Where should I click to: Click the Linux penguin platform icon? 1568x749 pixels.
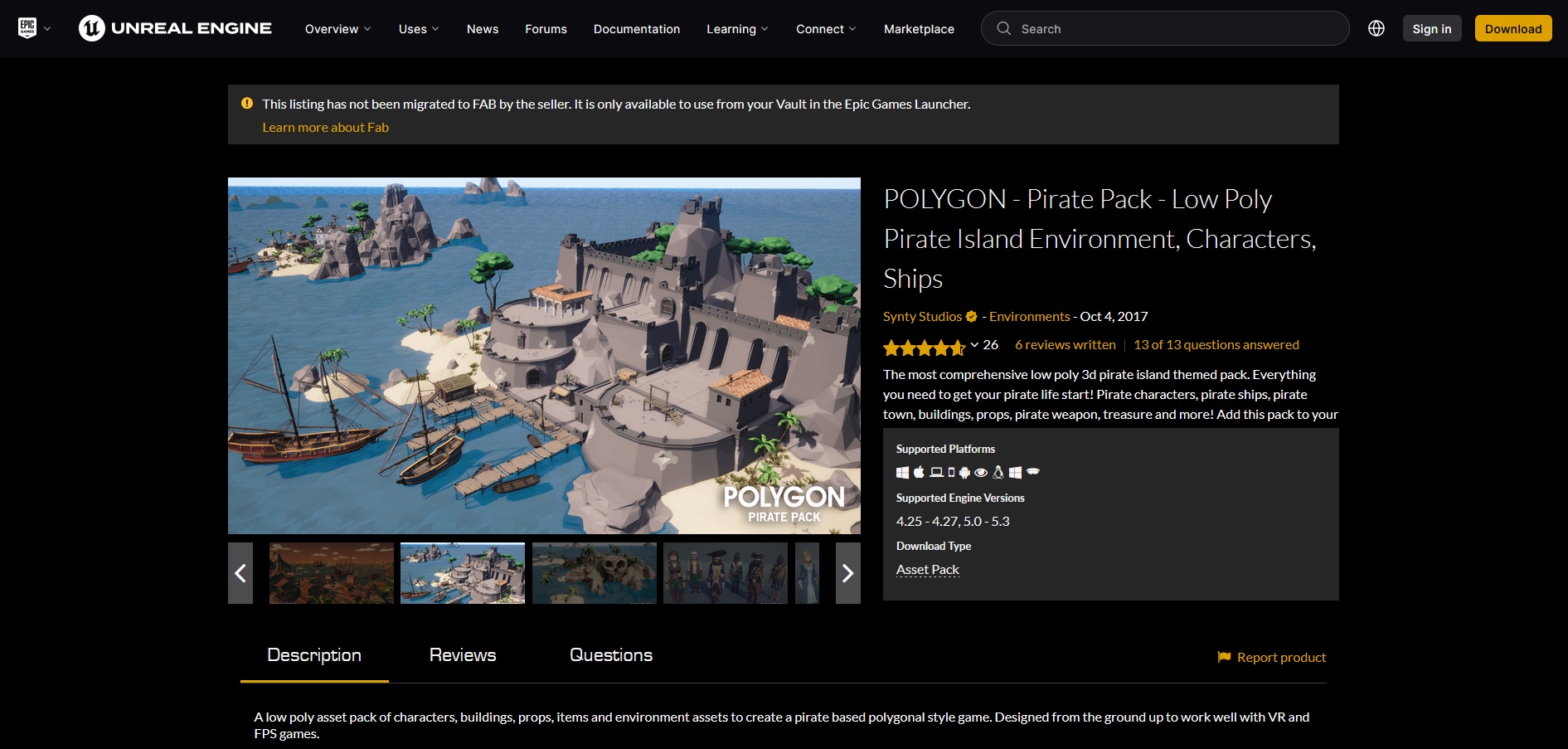click(998, 472)
